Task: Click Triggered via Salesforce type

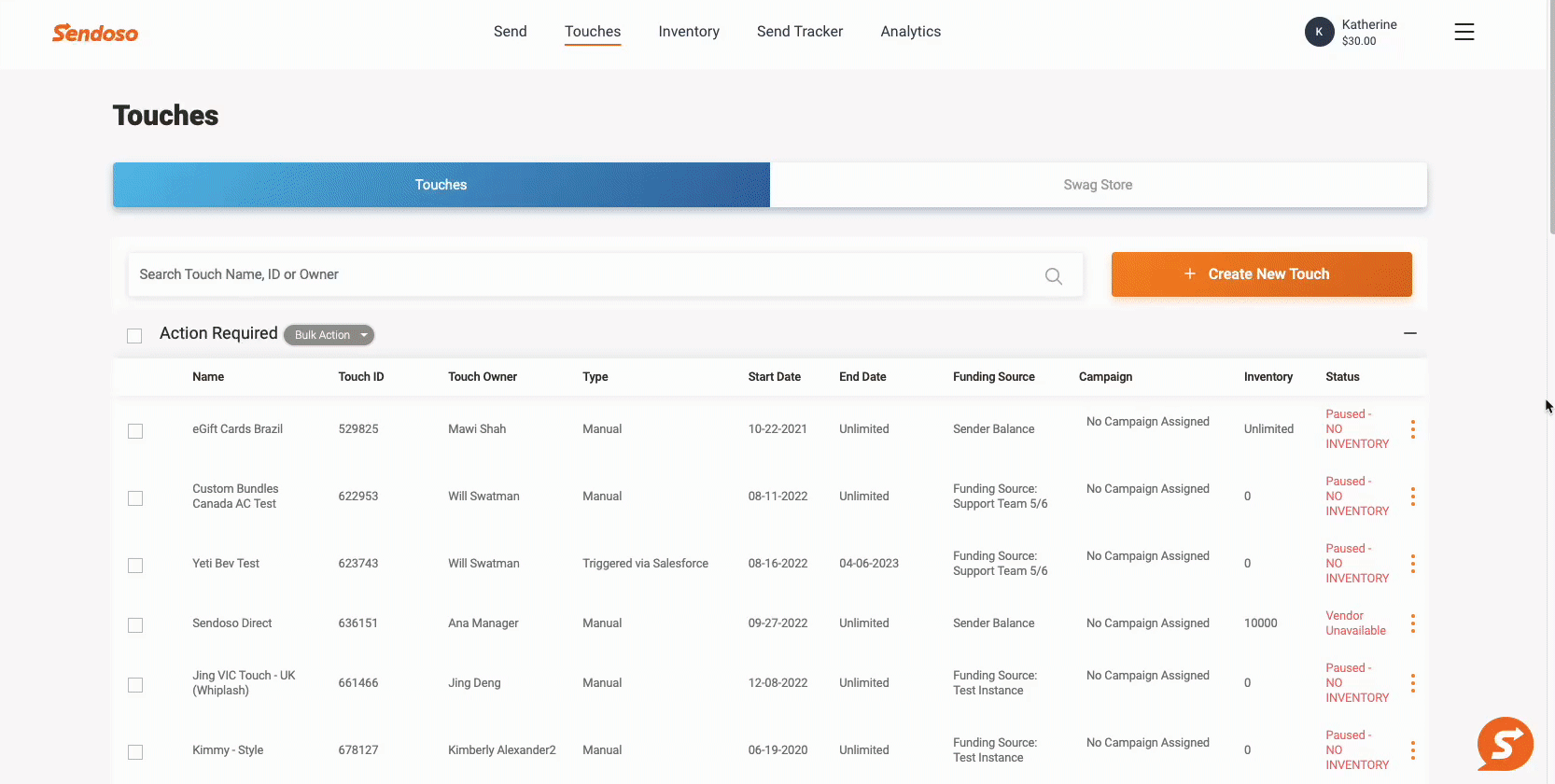Action: pyautogui.click(x=646, y=564)
